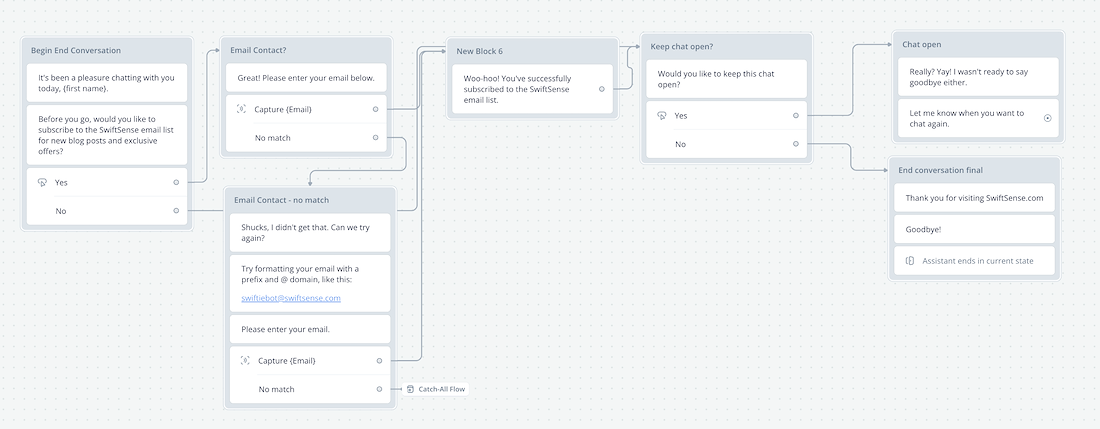Select the Chat open block header
1100x429 pixels.
tap(978, 44)
